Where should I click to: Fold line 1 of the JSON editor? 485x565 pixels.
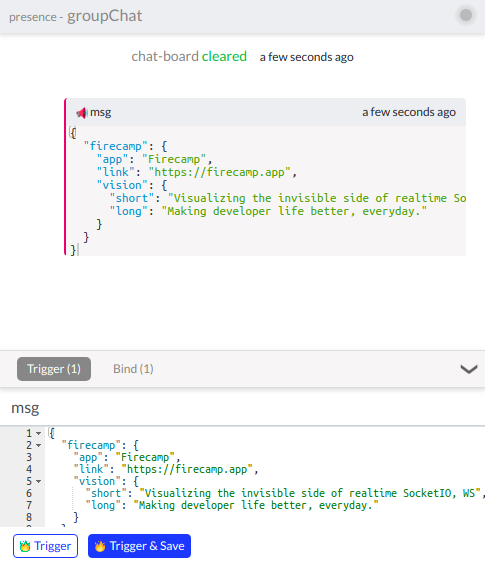(x=39, y=433)
